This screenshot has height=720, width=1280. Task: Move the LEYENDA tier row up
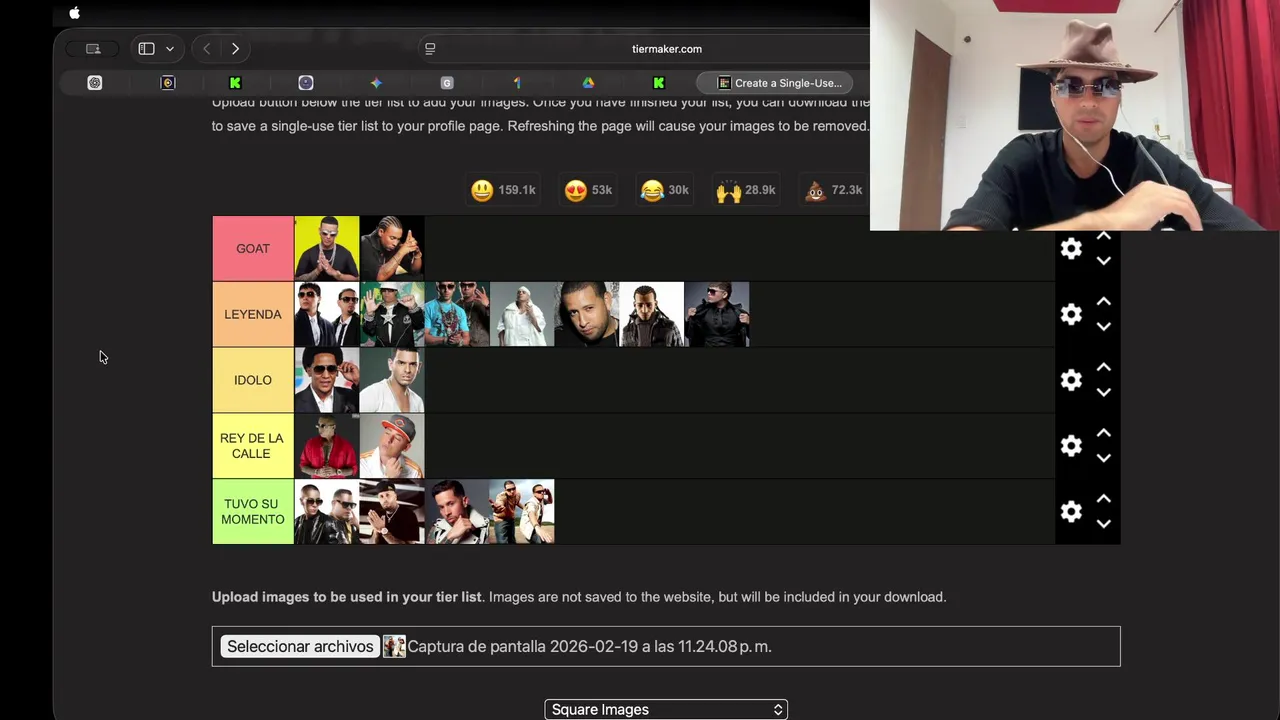pos(1103,301)
